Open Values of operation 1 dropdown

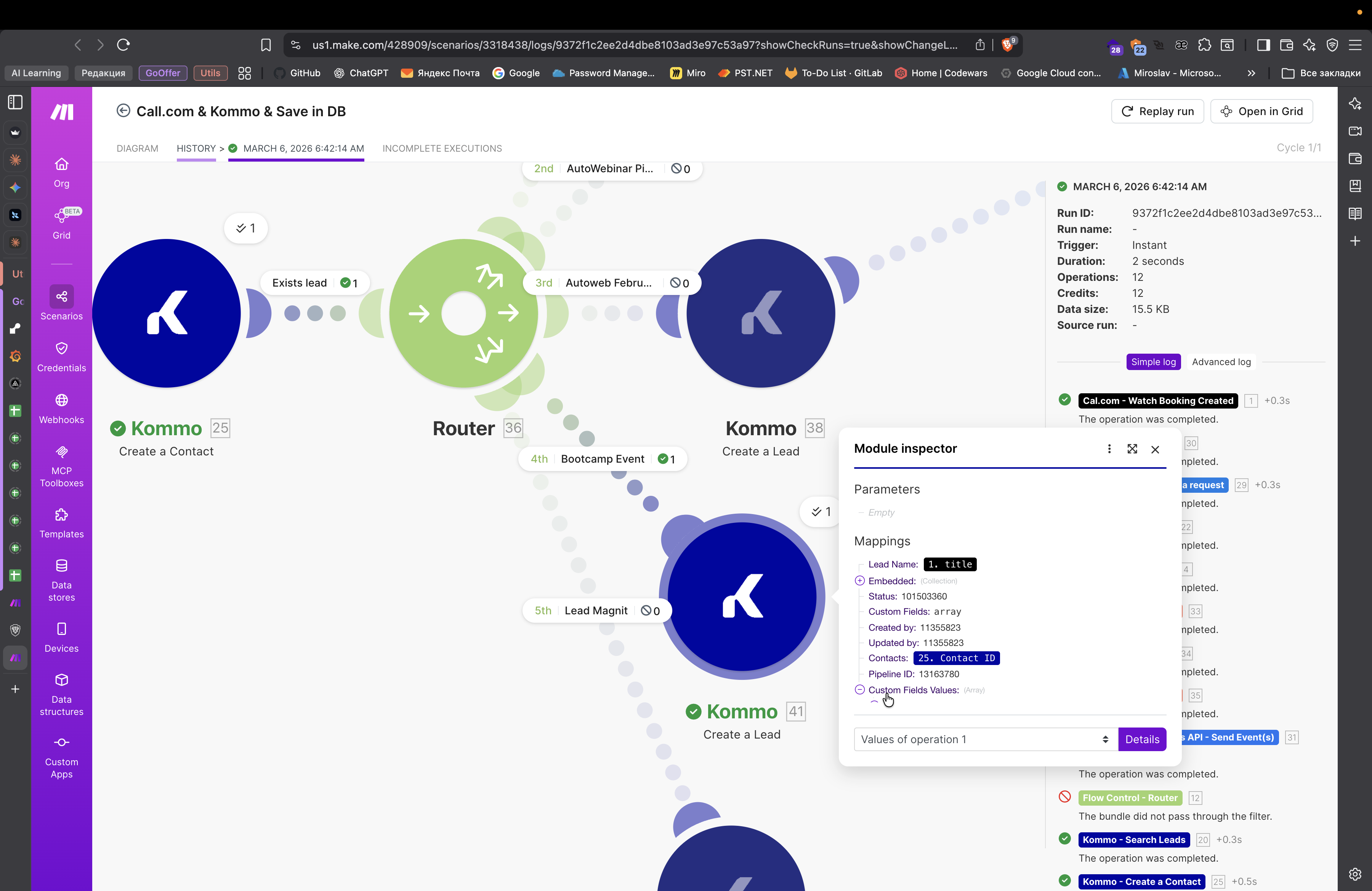[985, 739]
